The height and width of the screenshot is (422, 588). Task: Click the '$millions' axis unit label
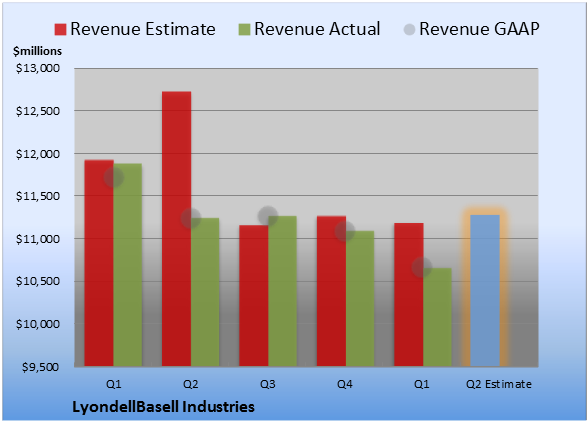click(38, 51)
